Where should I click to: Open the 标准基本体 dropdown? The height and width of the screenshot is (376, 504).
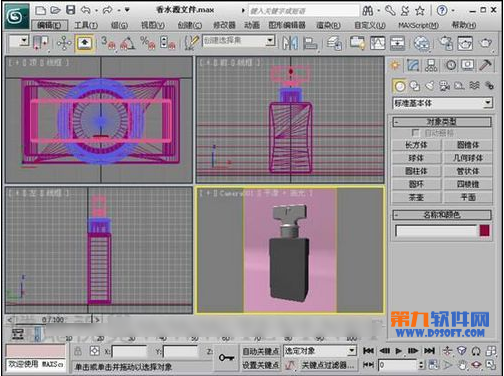point(442,103)
